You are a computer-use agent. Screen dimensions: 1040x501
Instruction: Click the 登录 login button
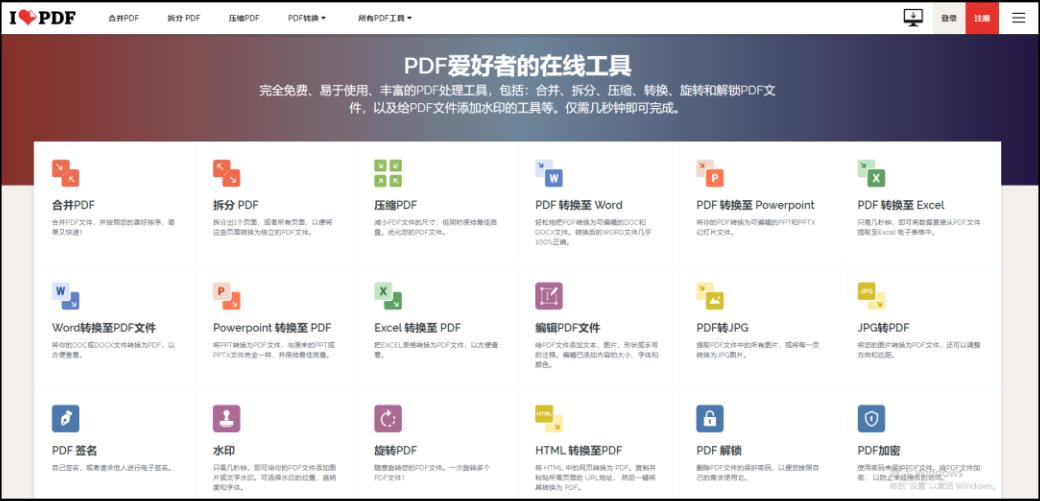pyautogui.click(x=949, y=18)
